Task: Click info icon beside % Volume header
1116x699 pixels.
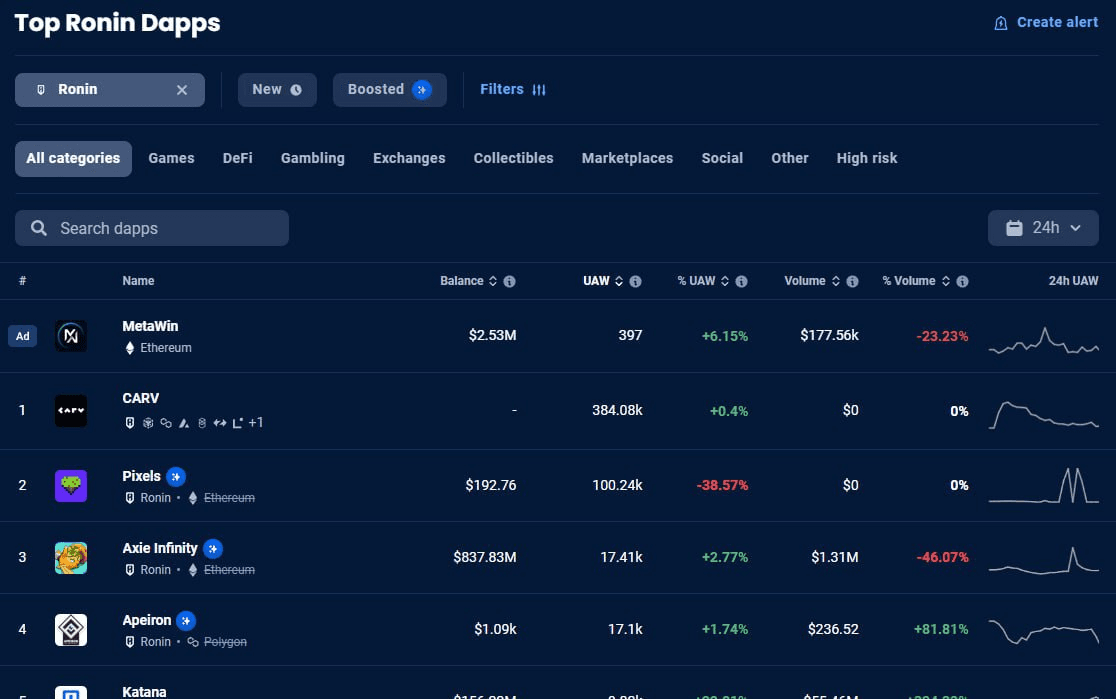Action: [x=962, y=281]
